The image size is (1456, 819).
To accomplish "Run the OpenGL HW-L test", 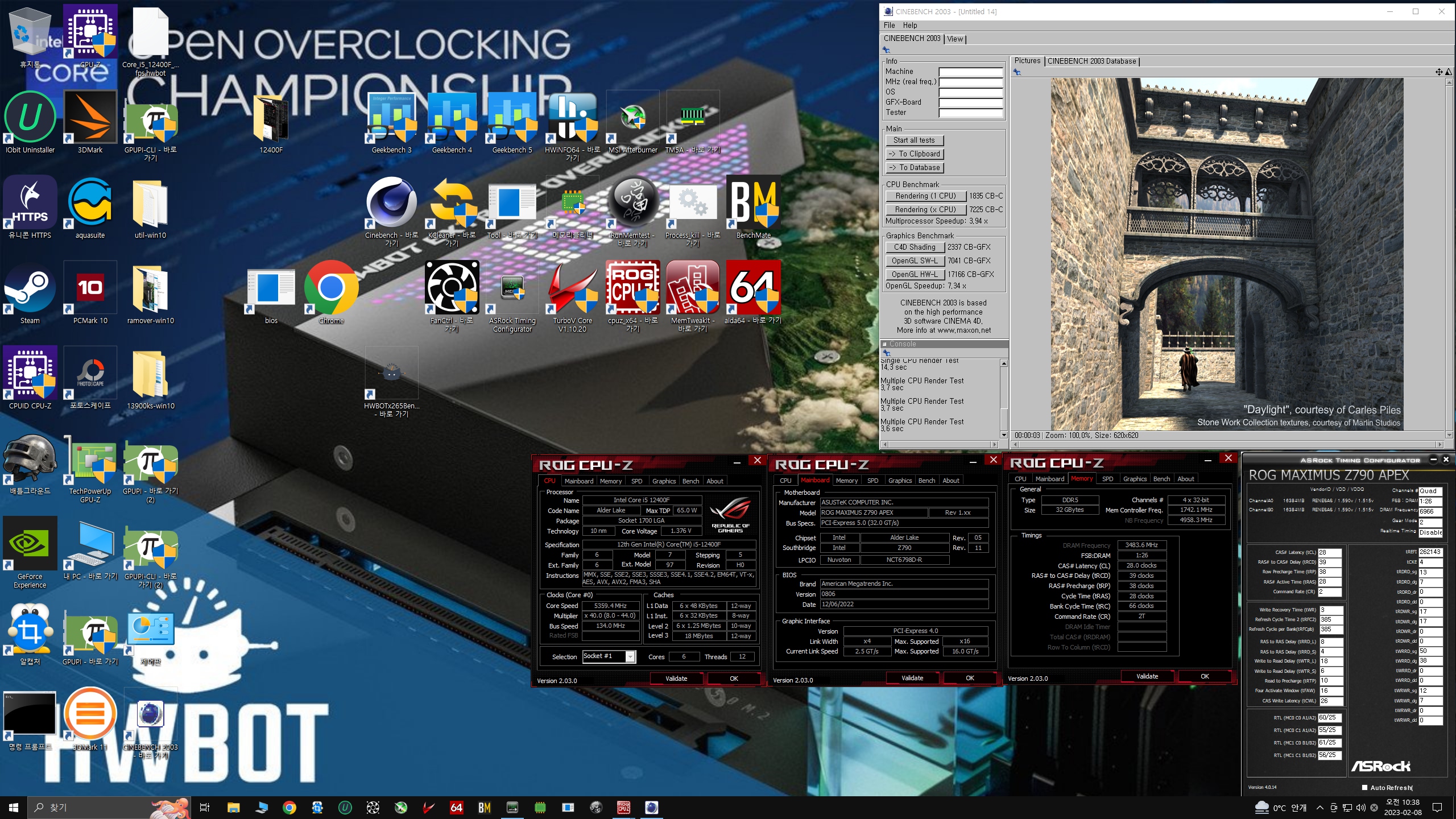I will (x=915, y=274).
